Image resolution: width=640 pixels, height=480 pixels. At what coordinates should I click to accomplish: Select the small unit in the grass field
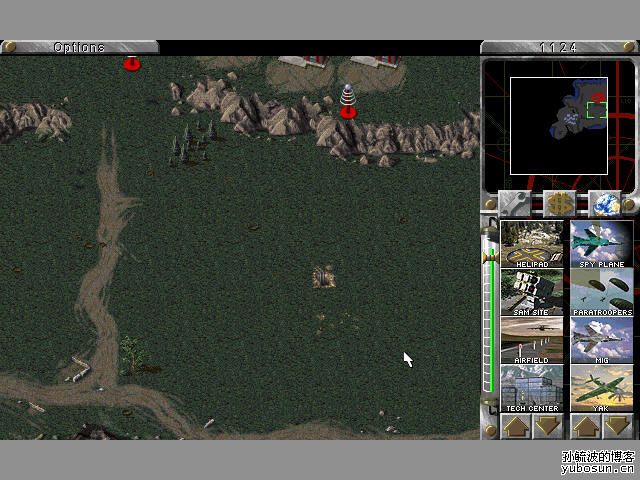pos(324,277)
